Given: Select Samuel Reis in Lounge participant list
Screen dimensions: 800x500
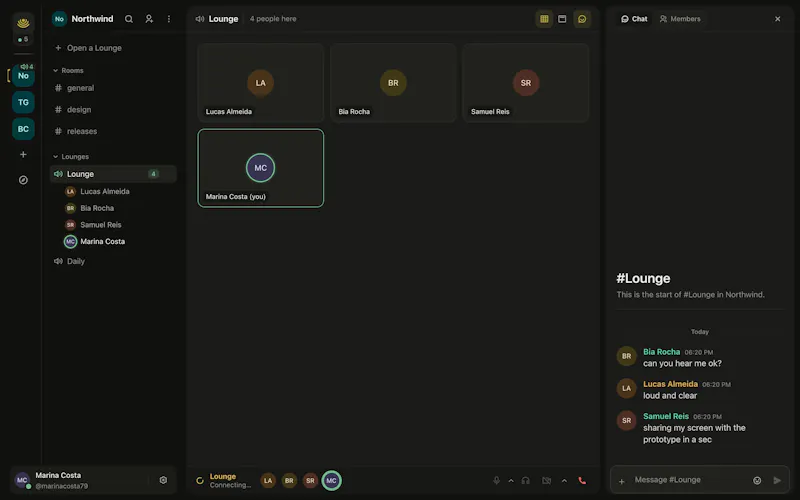Looking at the screenshot, I should (x=93, y=225).
